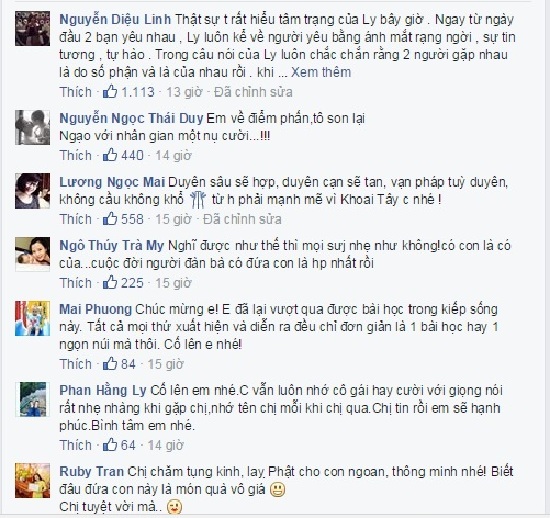Screen dimensions: 550x518
Task: Click the like thumb icon showing 1.113
Action: (110, 91)
